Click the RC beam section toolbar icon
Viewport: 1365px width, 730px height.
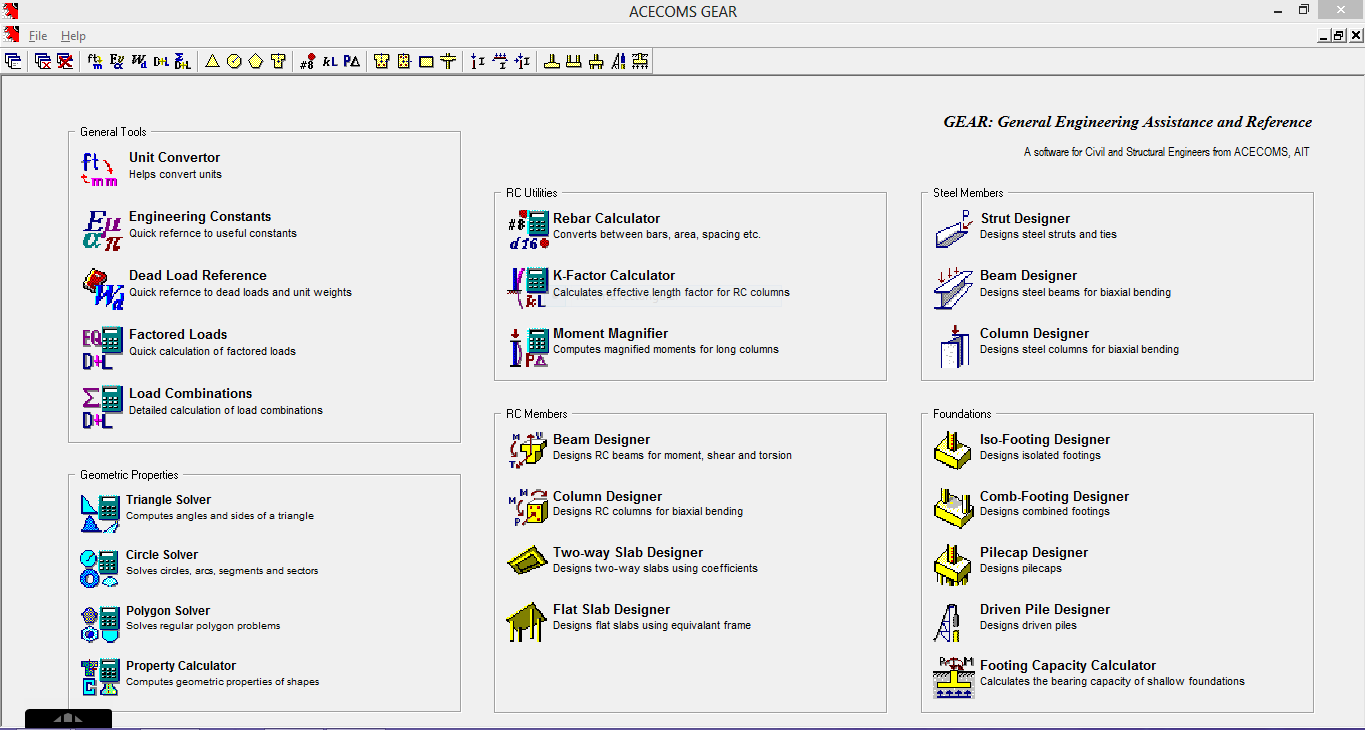coord(382,61)
